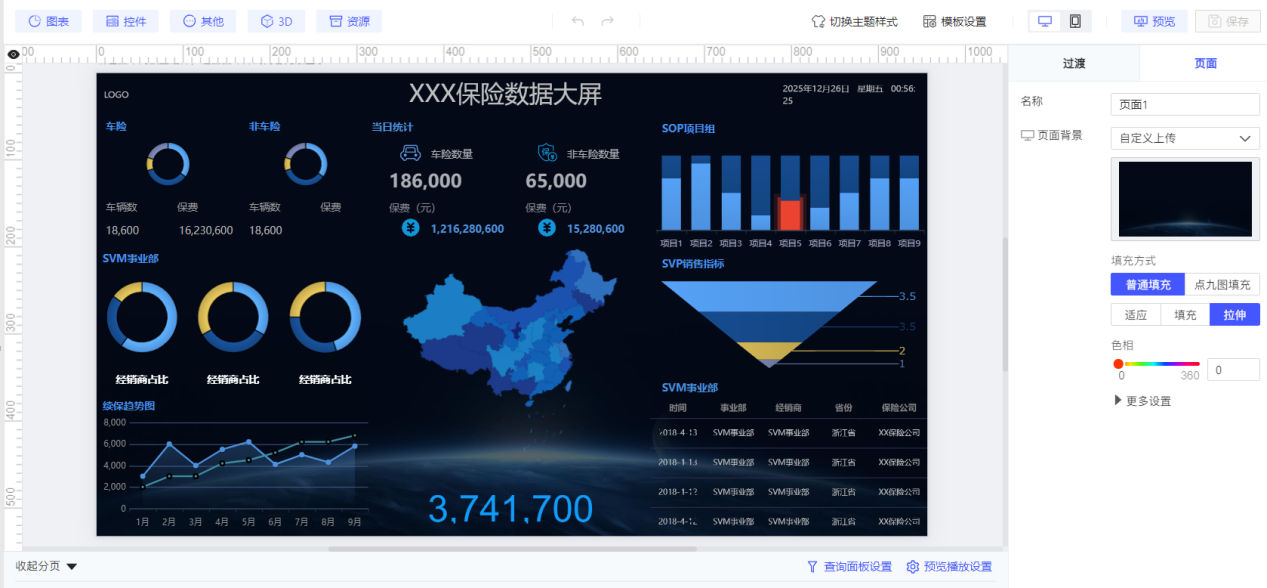This screenshot has width=1267, height=588.
Task: Select the China map component
Action: 510,330
